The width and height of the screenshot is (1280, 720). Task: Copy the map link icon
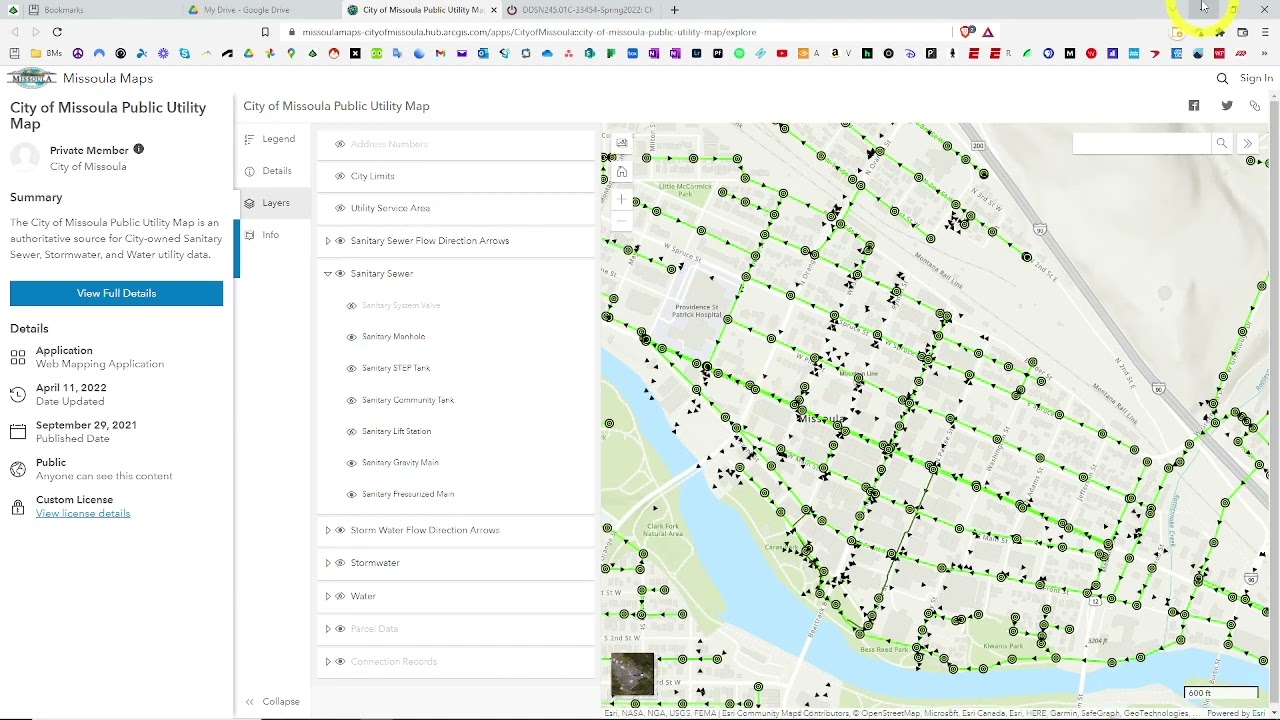(x=1255, y=106)
